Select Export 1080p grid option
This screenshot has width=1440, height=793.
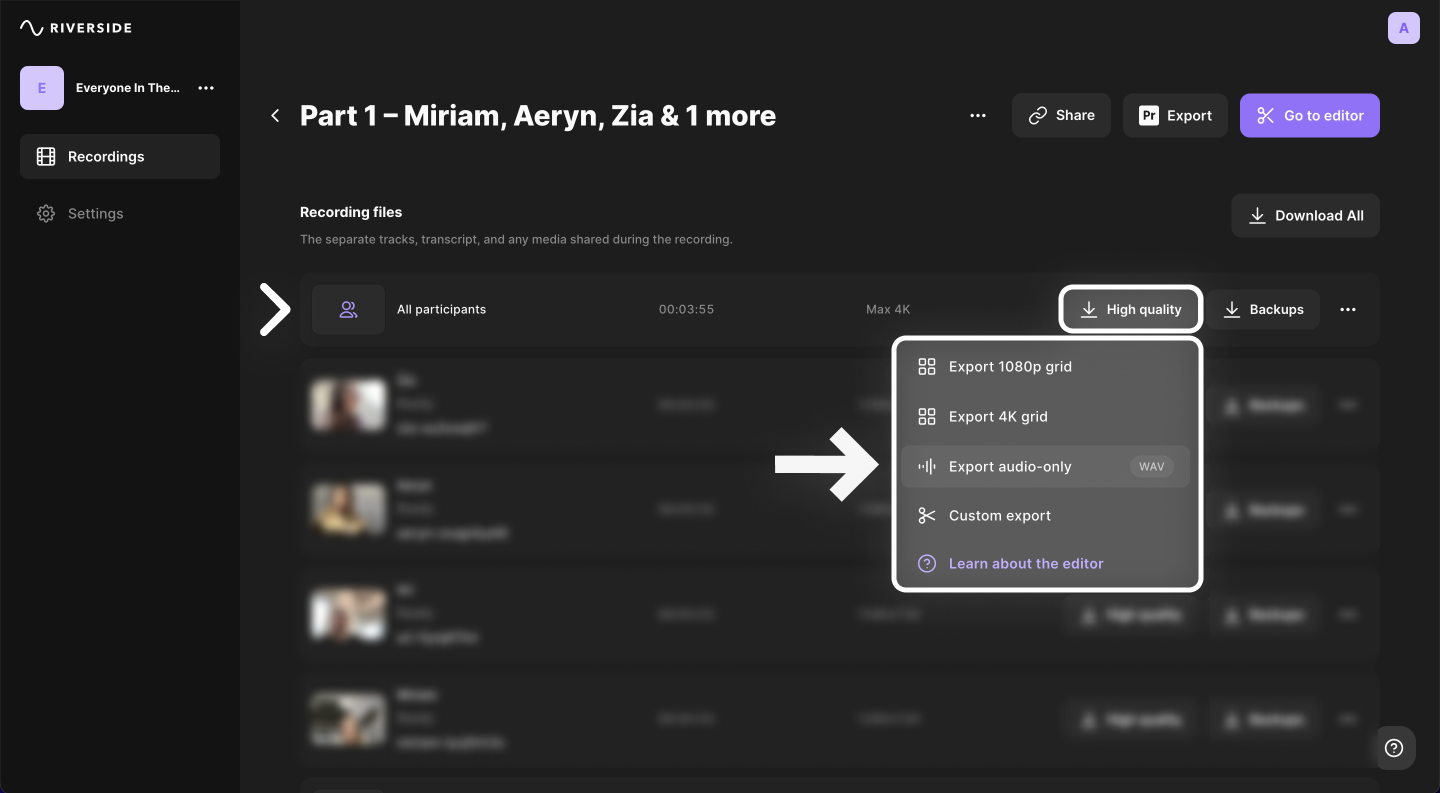click(1010, 367)
